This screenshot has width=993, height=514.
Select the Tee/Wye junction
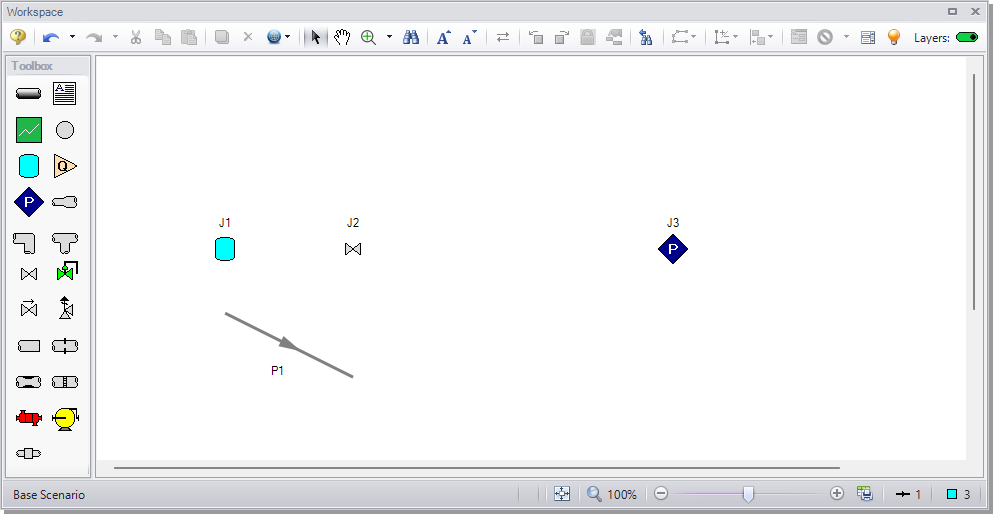coord(65,242)
